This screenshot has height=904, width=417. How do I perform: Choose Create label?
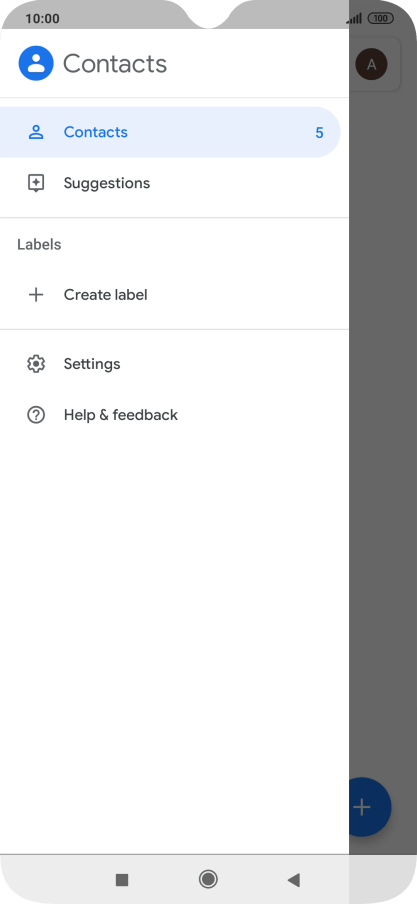[x=174, y=295]
